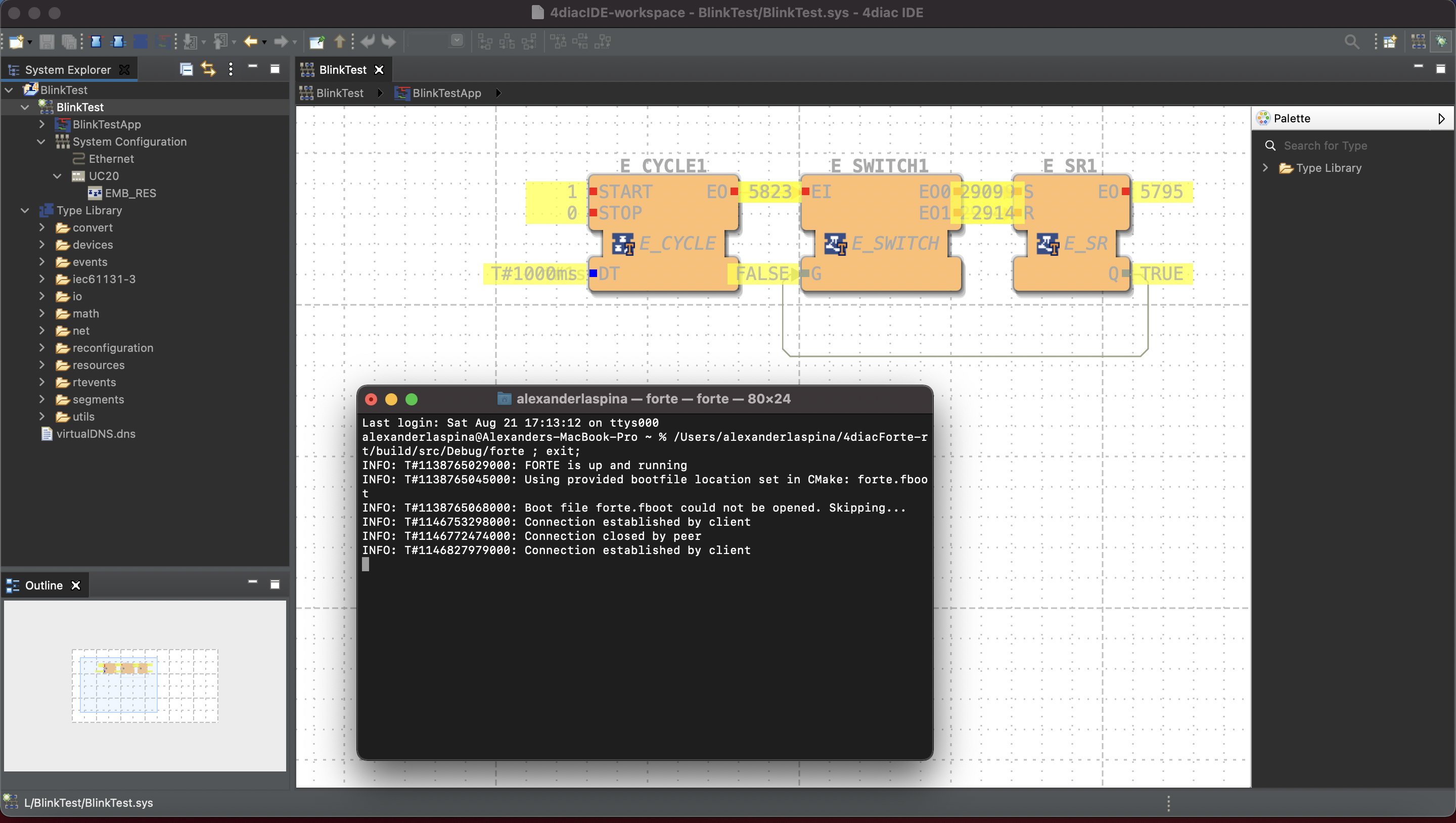The image size is (1456, 823).
Task: Open the back navigation history dropdown
Action: tap(264, 42)
